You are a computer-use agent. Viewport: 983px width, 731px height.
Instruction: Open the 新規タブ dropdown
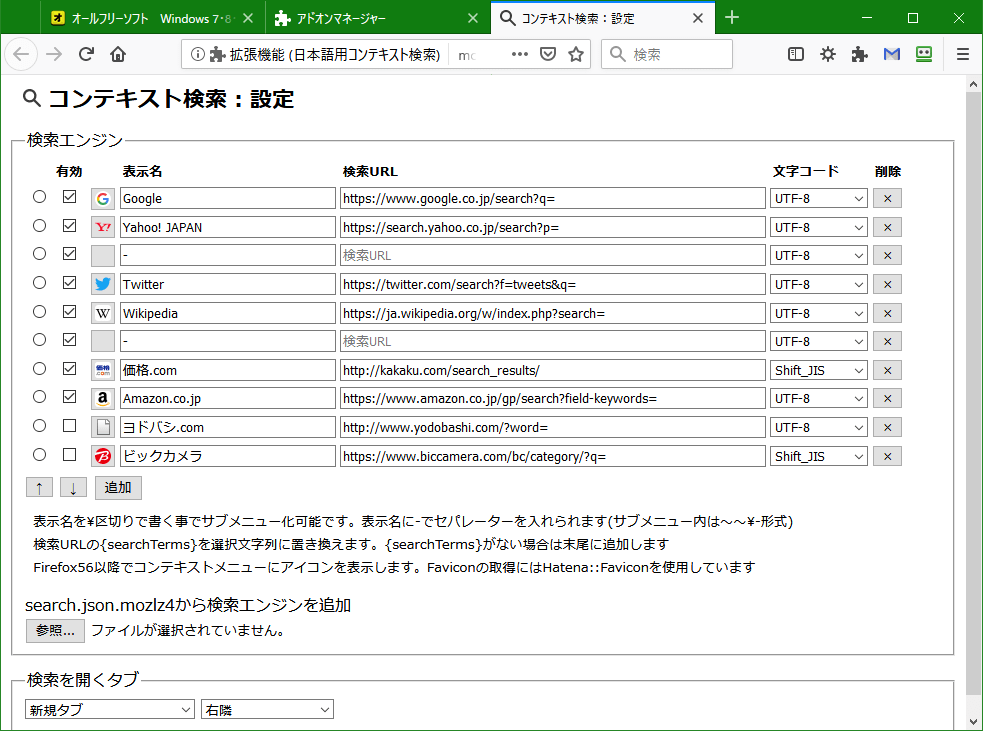(x=110, y=710)
